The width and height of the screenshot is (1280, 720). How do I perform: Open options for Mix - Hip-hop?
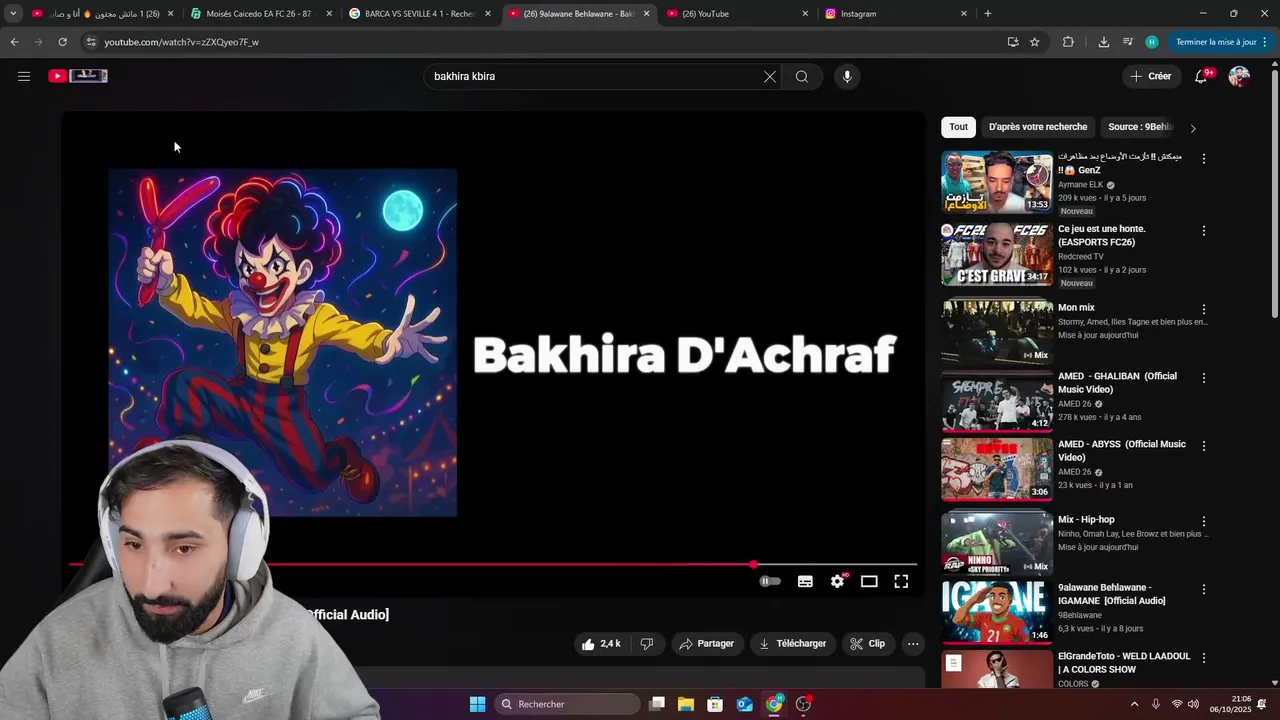pyautogui.click(x=1204, y=522)
